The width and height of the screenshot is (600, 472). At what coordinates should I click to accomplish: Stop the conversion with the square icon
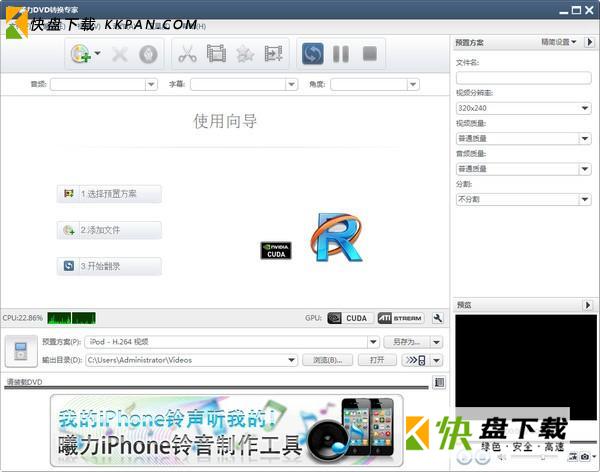pos(370,54)
